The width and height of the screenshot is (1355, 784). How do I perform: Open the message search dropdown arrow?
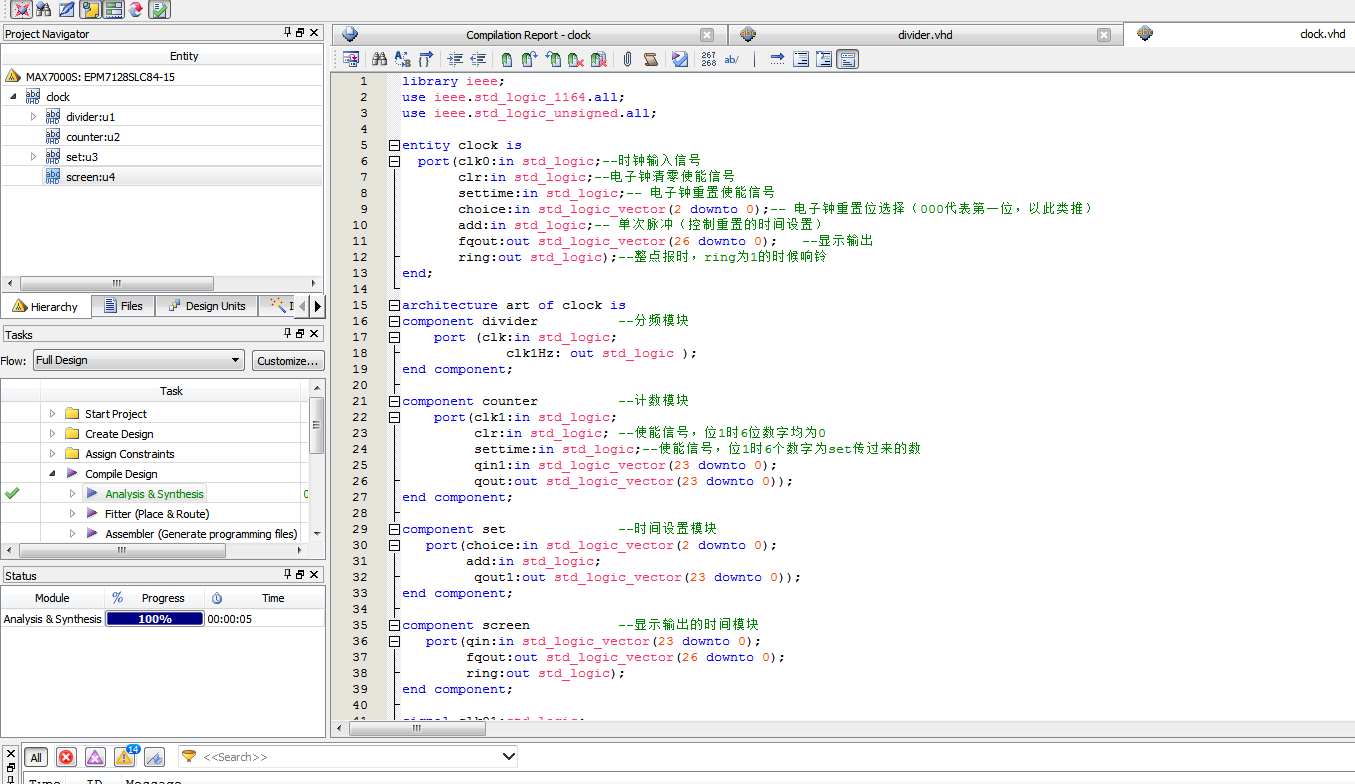coord(508,757)
